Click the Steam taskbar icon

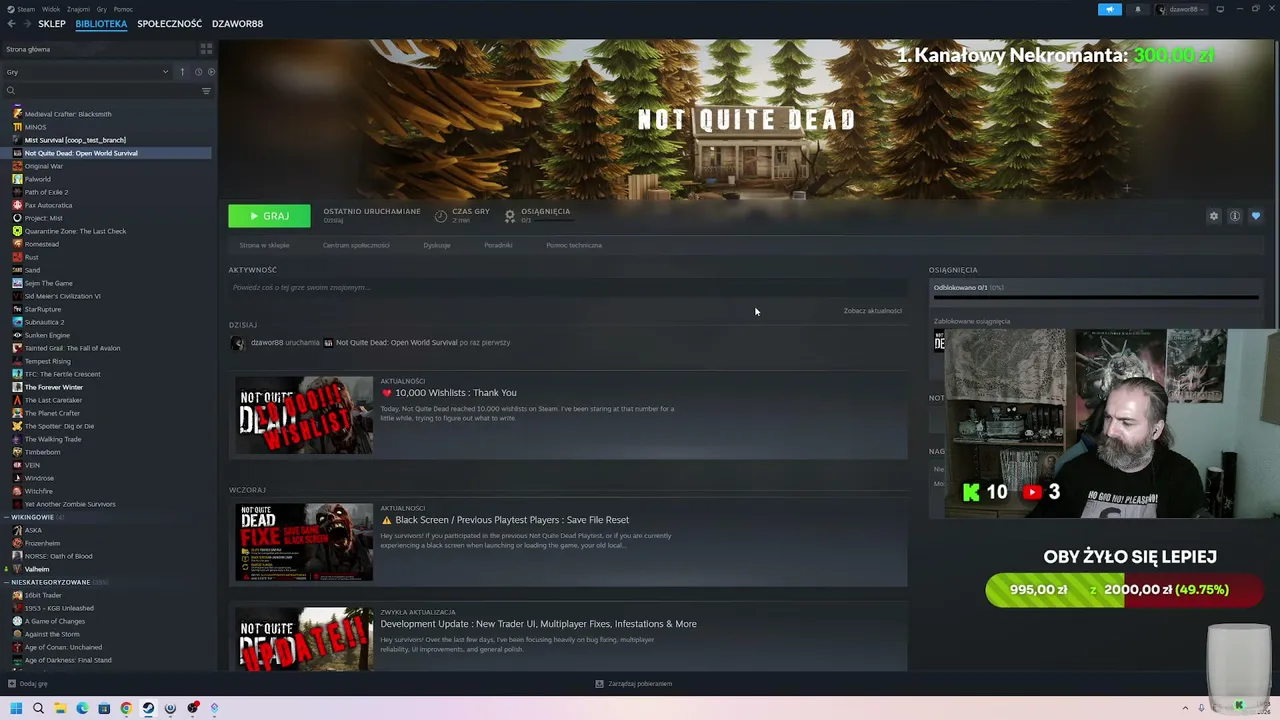[148, 708]
